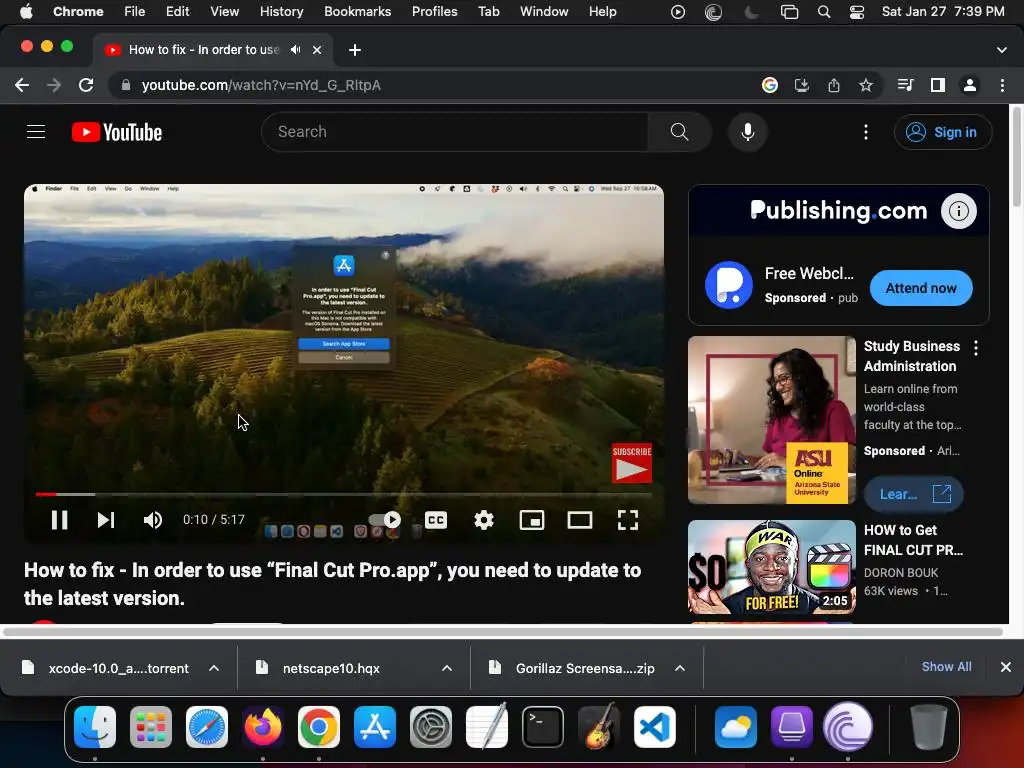1024x768 pixels.
Task: Click the red SUBSCRIBE watermark in video
Action: tap(632, 463)
